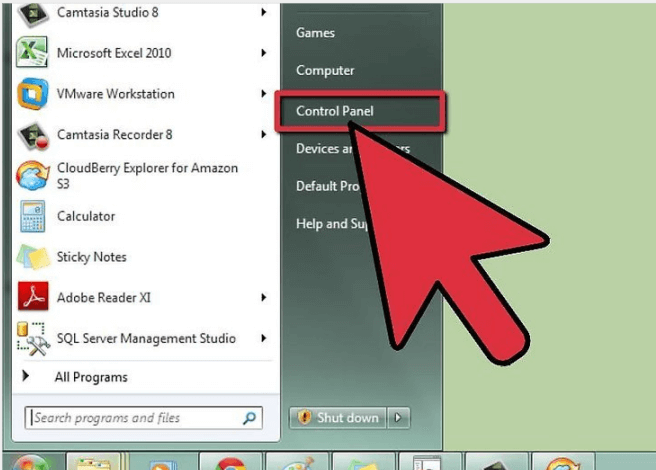
Task: Expand the Microsoft Excel 2010 jump list arrow
Action: 264,53
